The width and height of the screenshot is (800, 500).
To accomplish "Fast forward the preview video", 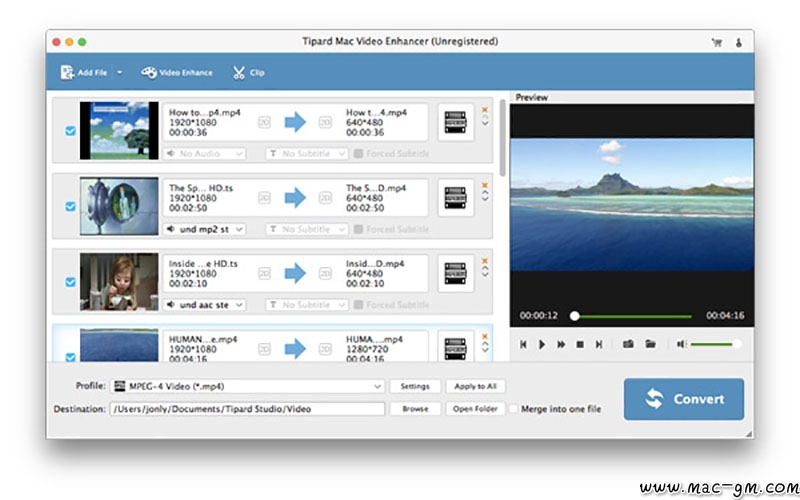I will (x=561, y=344).
